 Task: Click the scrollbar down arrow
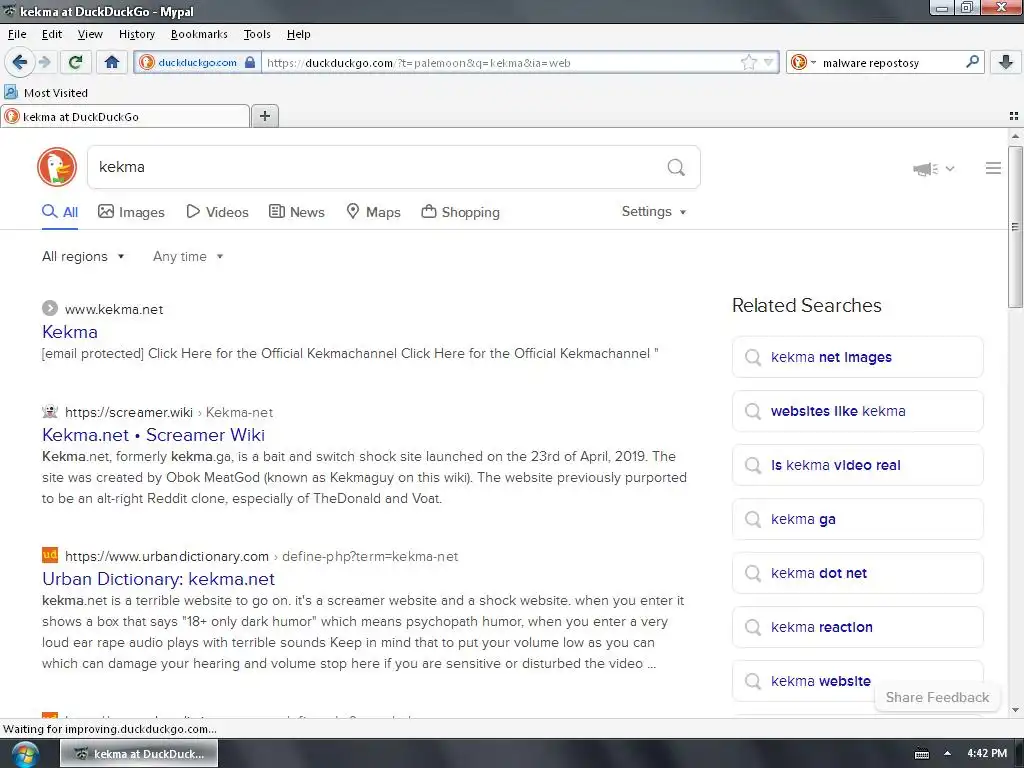(1015, 710)
